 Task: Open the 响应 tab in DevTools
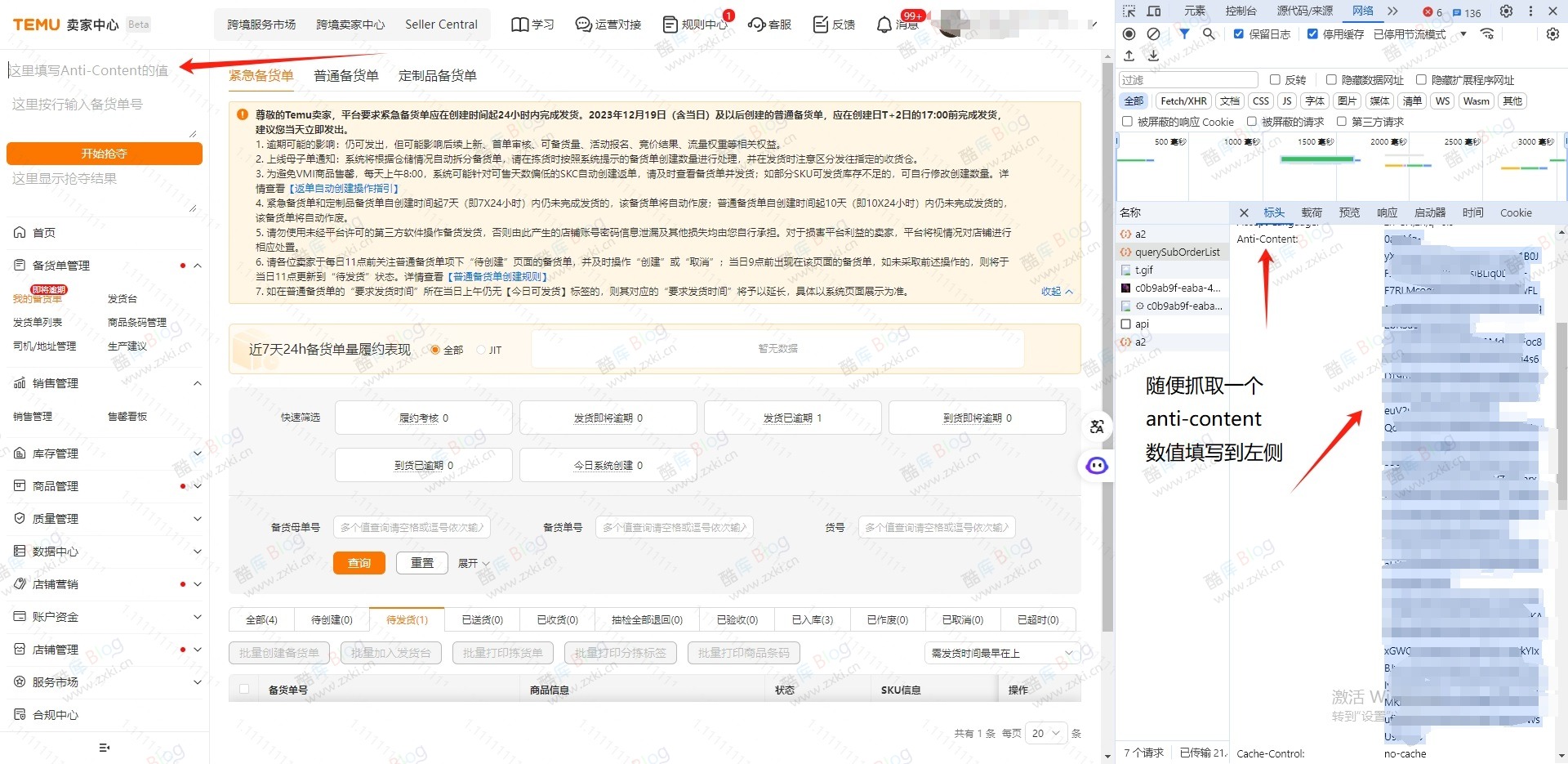pyautogui.click(x=1387, y=212)
